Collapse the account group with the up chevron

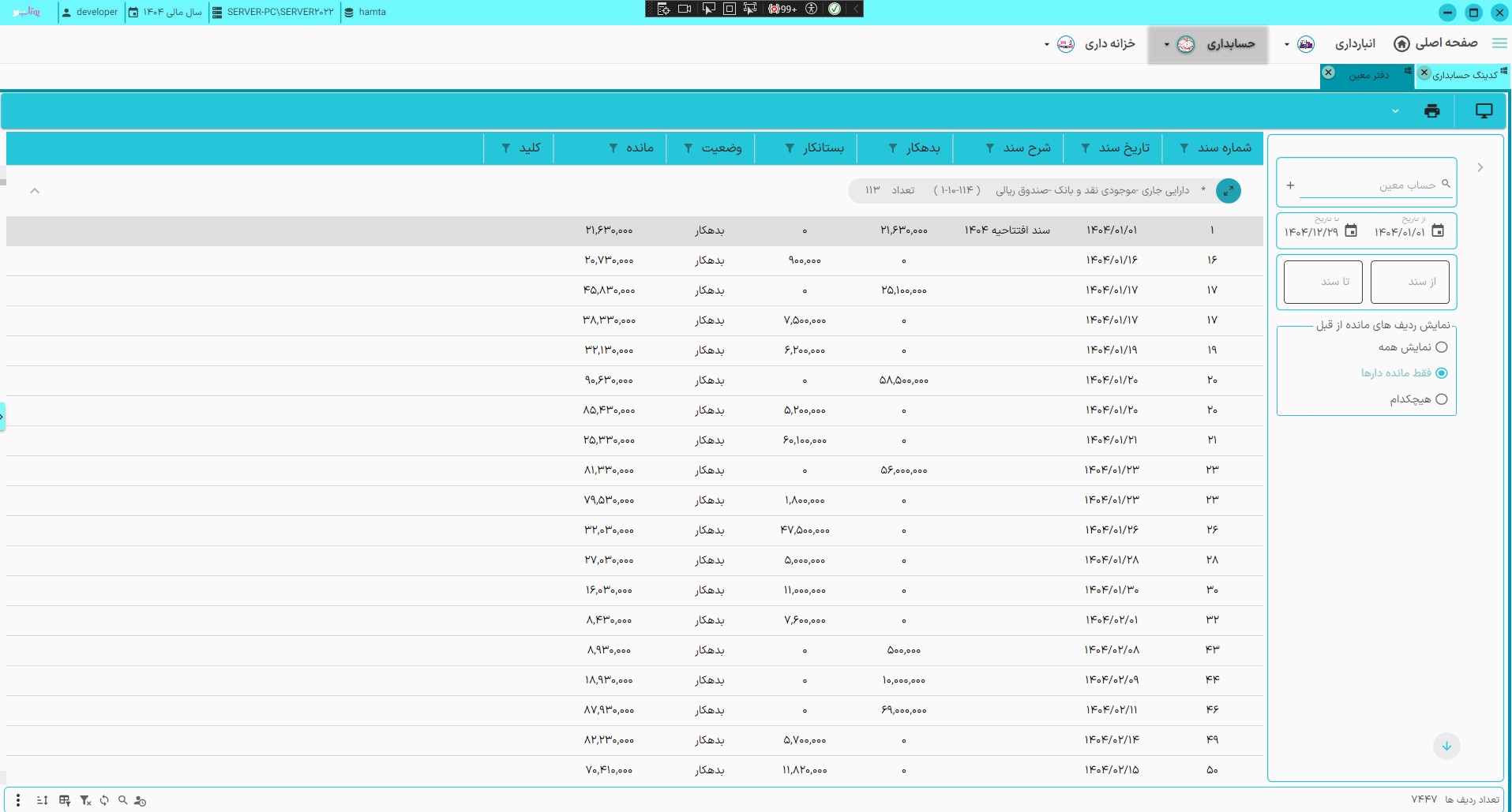[x=35, y=191]
